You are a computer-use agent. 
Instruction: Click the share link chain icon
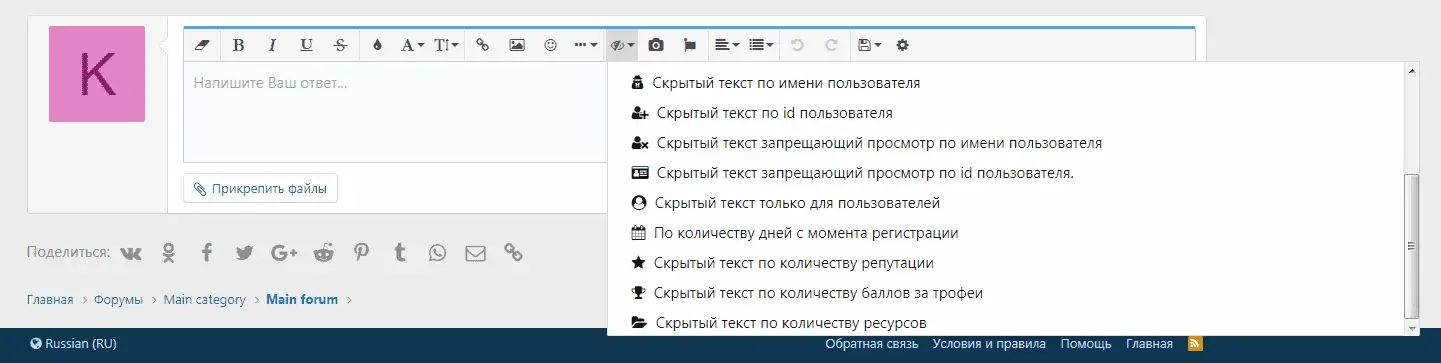pos(513,253)
